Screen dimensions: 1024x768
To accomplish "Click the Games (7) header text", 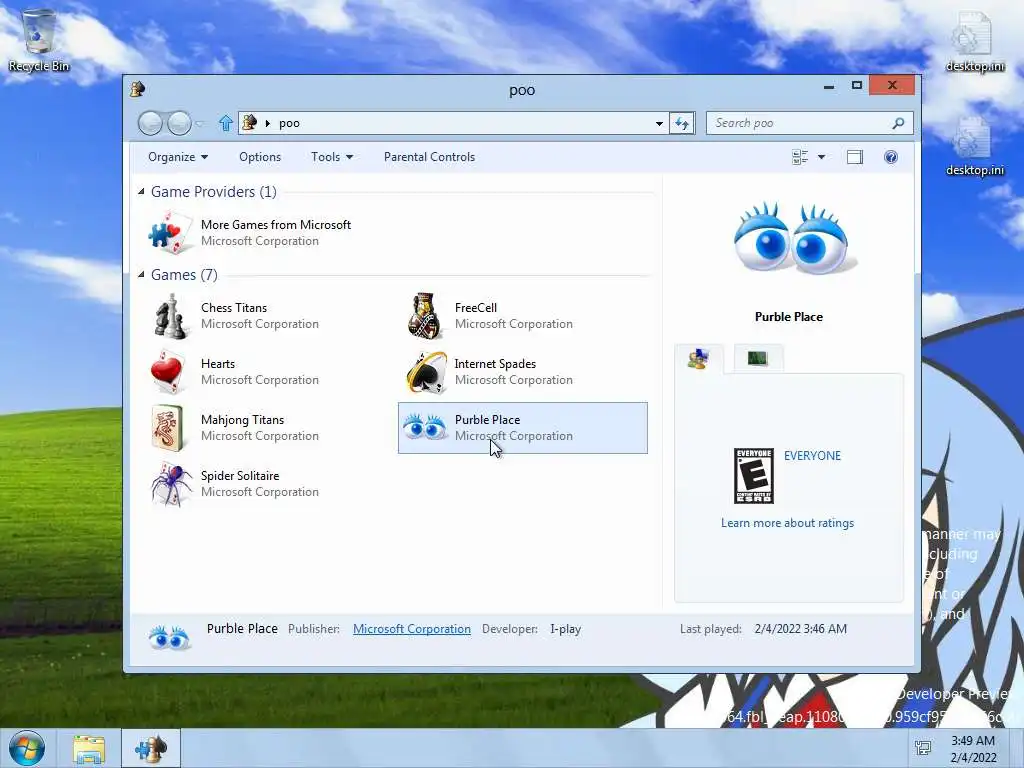I will pos(184,274).
